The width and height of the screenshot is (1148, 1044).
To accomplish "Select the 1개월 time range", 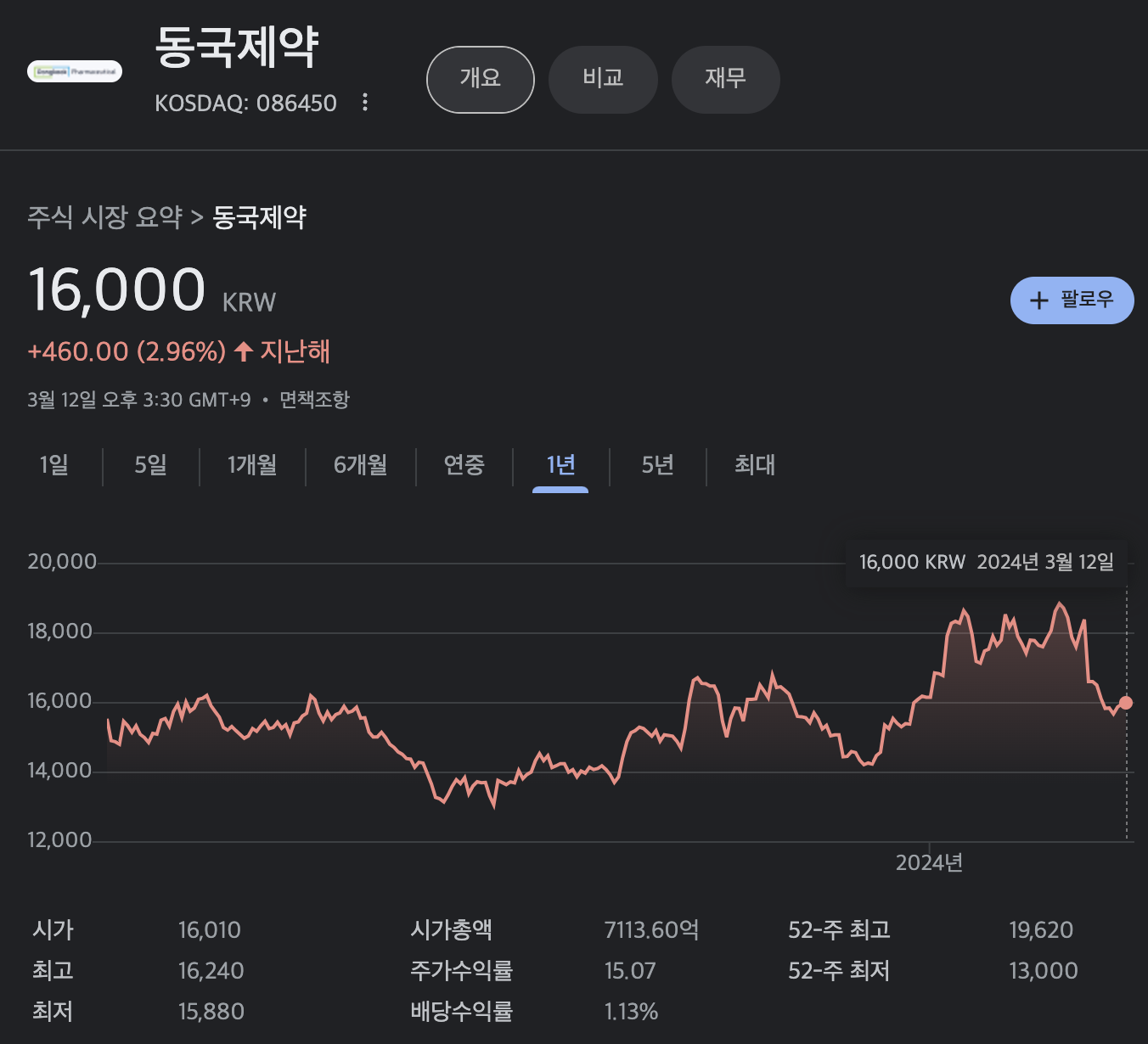I will coord(252,465).
